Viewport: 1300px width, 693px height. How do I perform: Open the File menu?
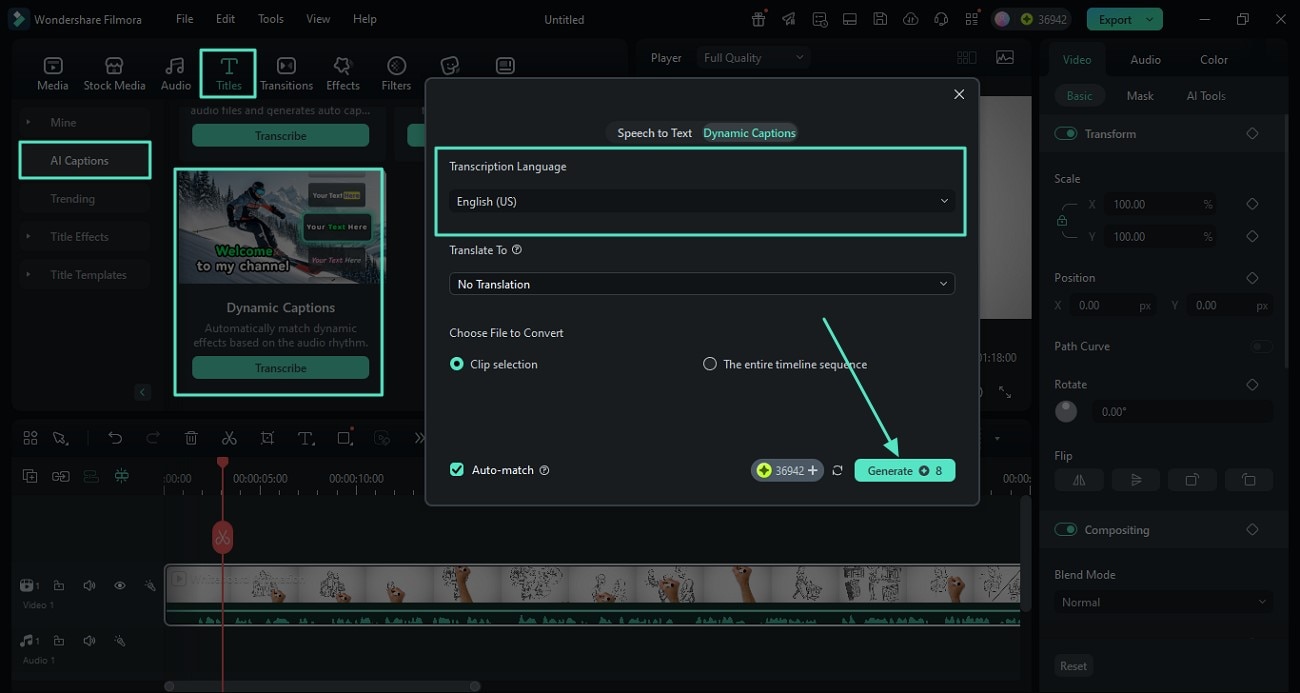coord(185,19)
